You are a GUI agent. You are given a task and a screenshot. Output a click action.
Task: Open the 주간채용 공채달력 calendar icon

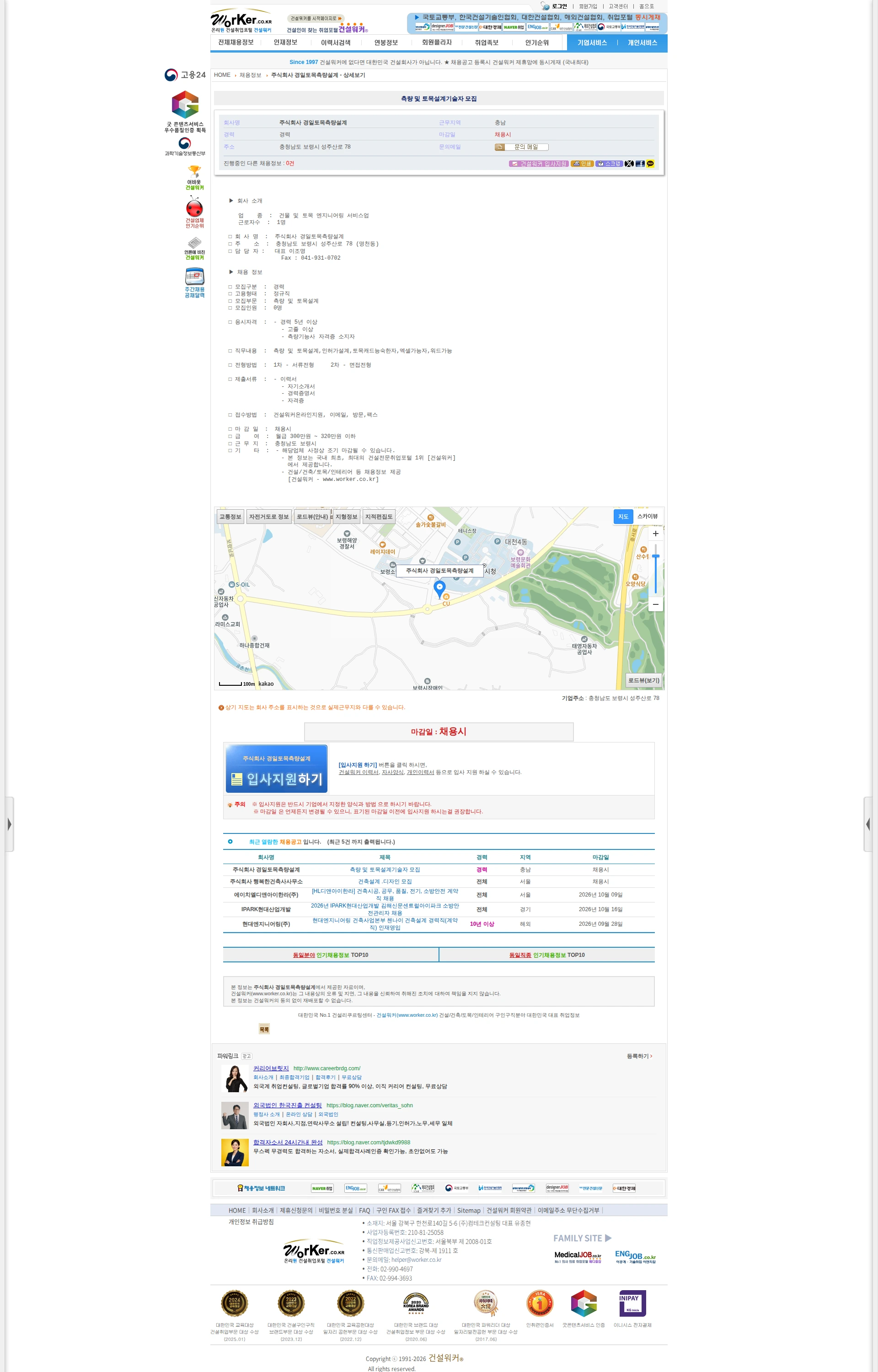pos(194,283)
